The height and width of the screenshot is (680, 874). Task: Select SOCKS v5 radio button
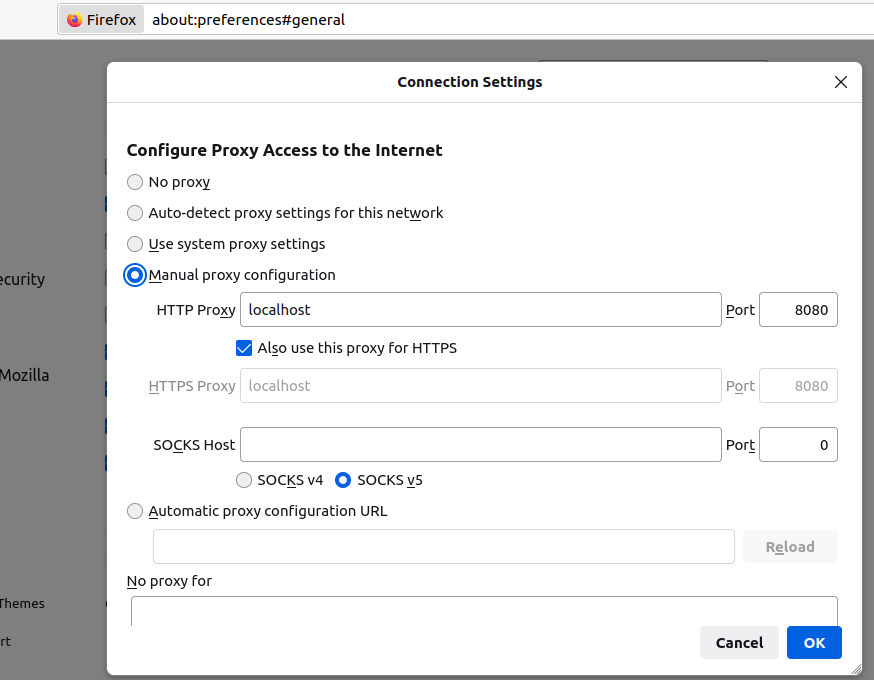click(343, 480)
